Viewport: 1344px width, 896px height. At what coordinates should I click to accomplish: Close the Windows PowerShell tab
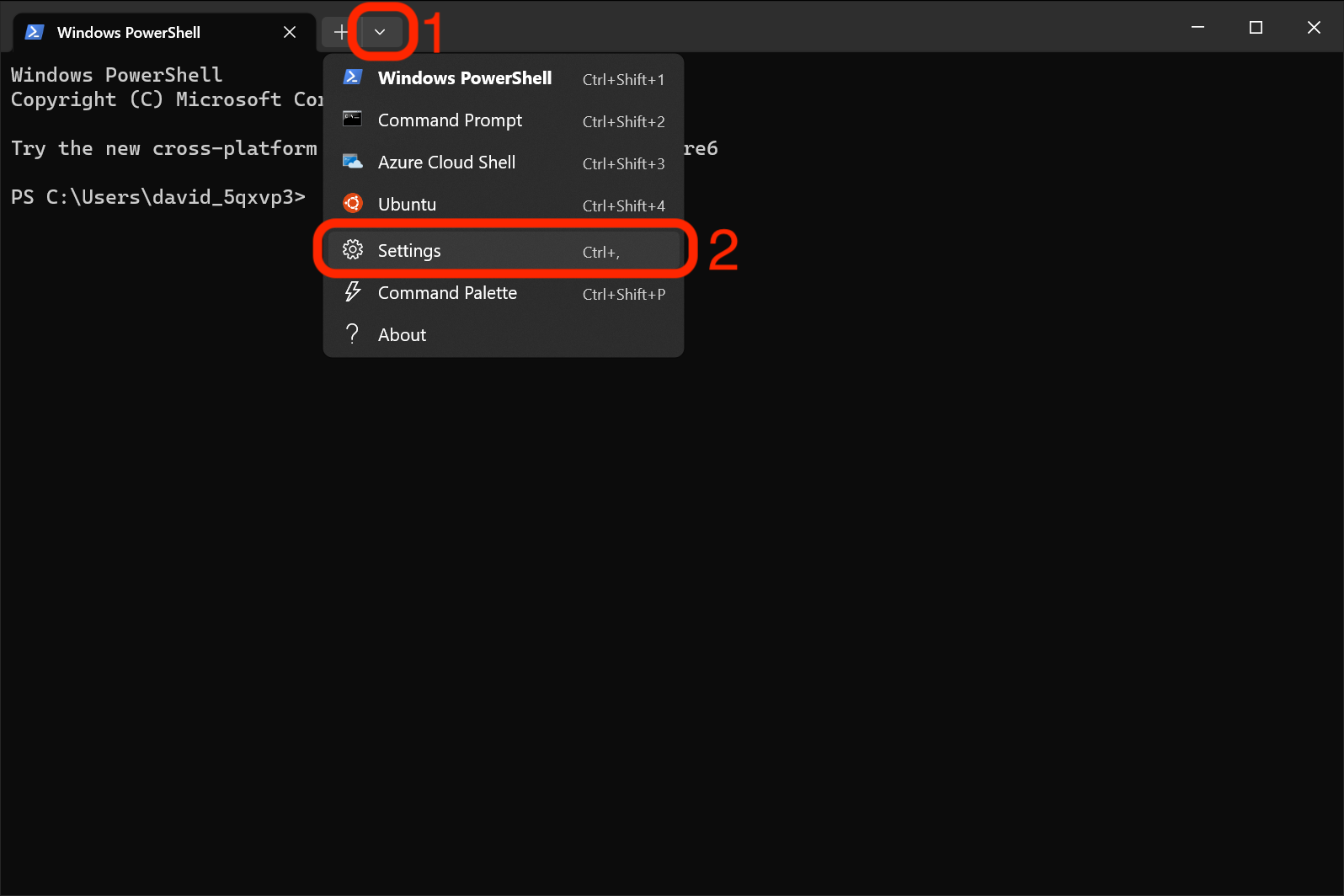tap(290, 32)
